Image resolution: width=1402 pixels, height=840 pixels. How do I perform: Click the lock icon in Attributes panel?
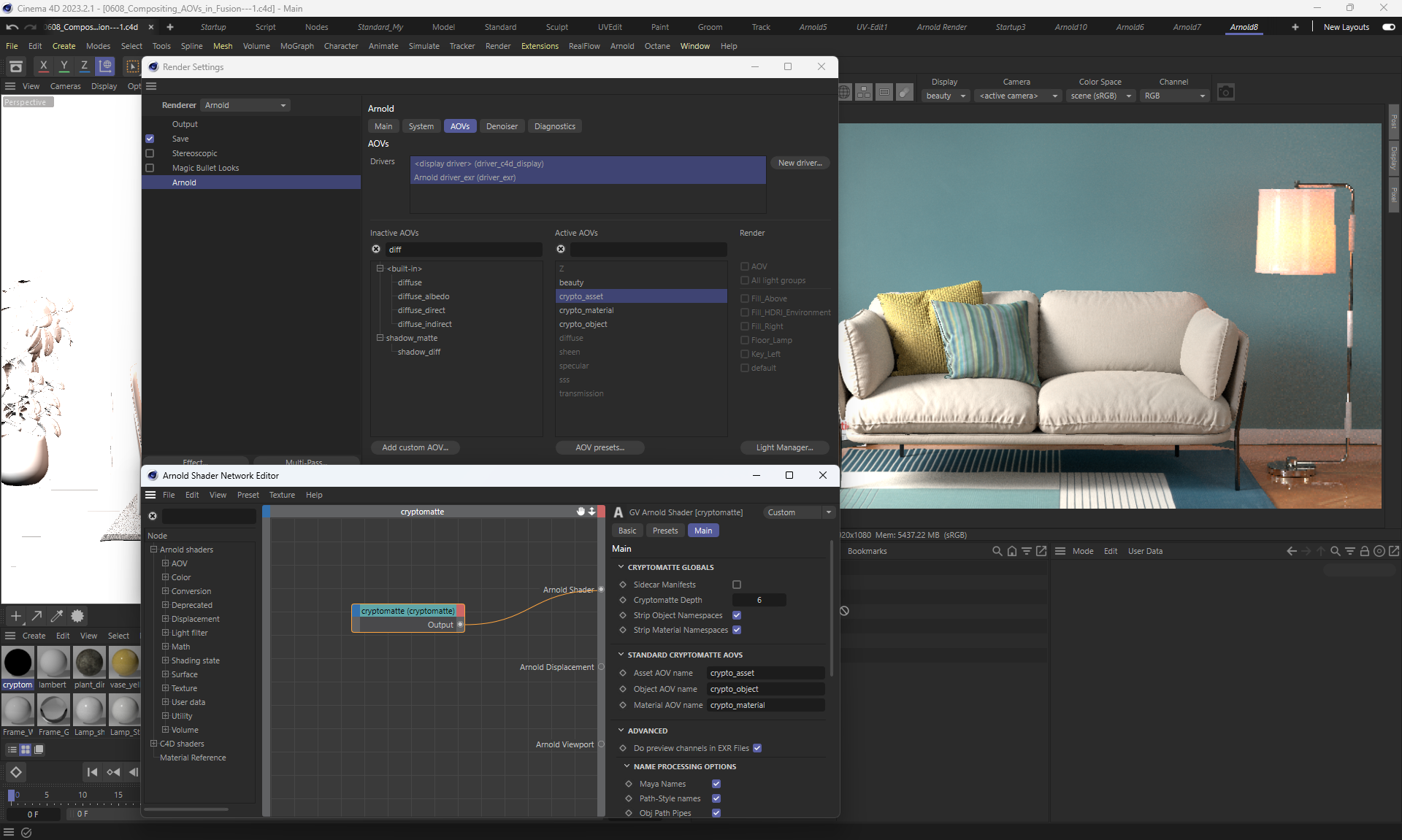pos(1364,551)
